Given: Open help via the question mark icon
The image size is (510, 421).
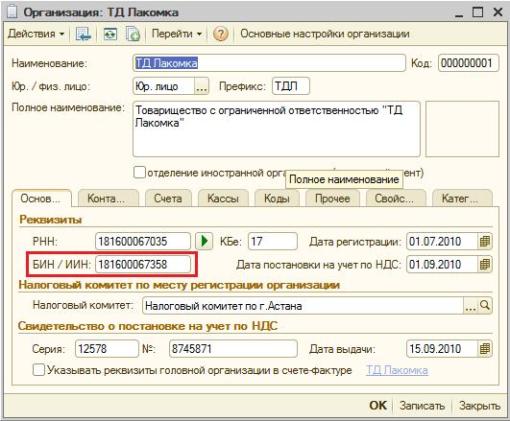Looking at the screenshot, I should click(x=220, y=34).
